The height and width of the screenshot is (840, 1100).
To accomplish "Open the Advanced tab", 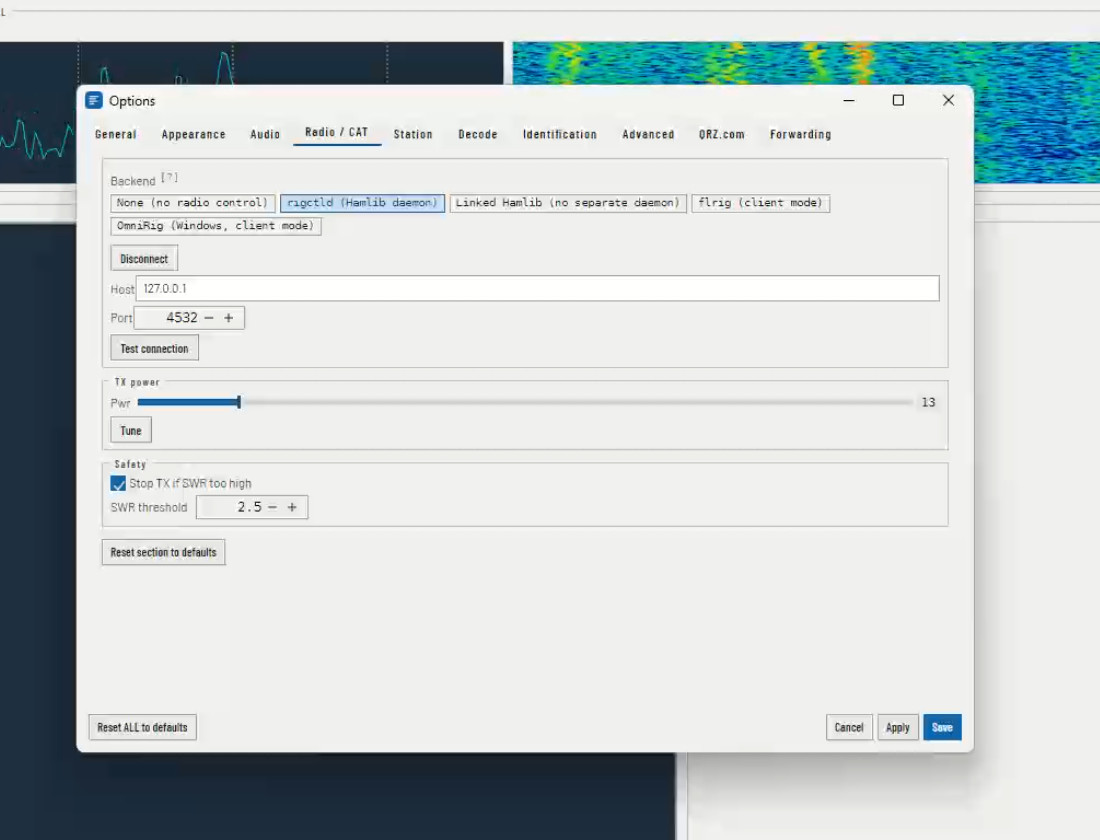I will [648, 134].
